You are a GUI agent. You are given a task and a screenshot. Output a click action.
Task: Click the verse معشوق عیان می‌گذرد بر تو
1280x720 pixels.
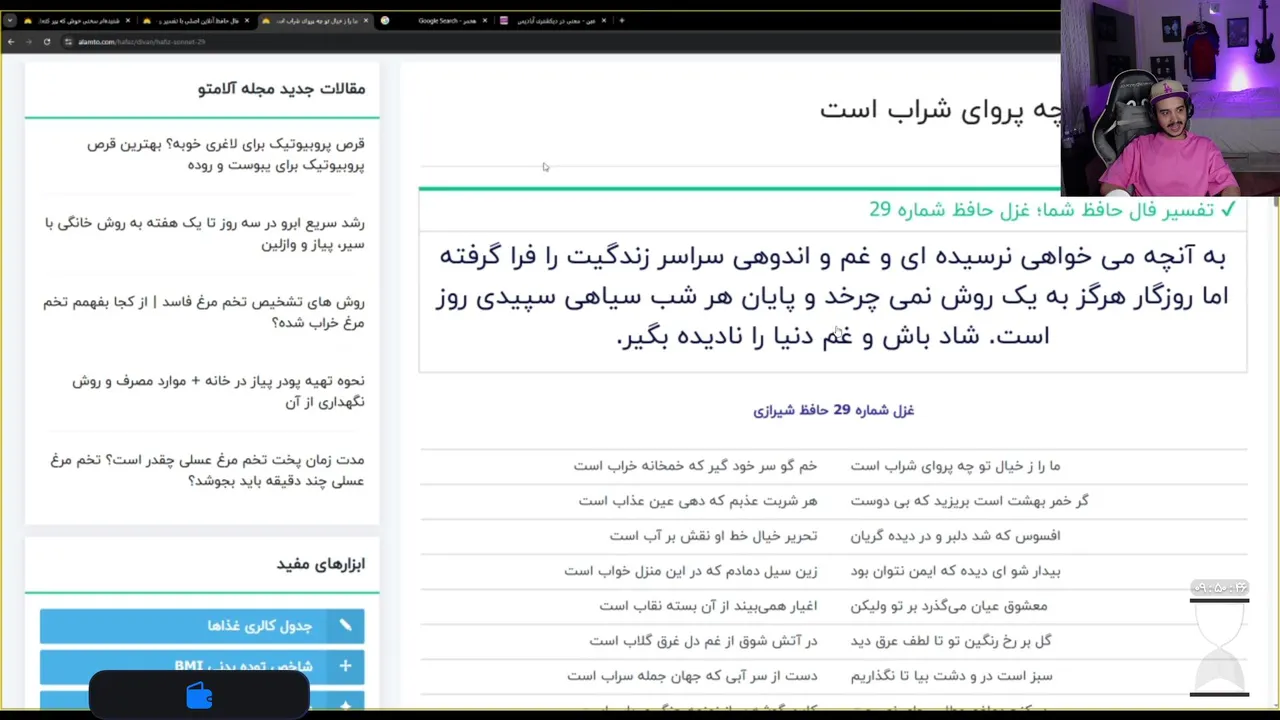[x=949, y=606]
